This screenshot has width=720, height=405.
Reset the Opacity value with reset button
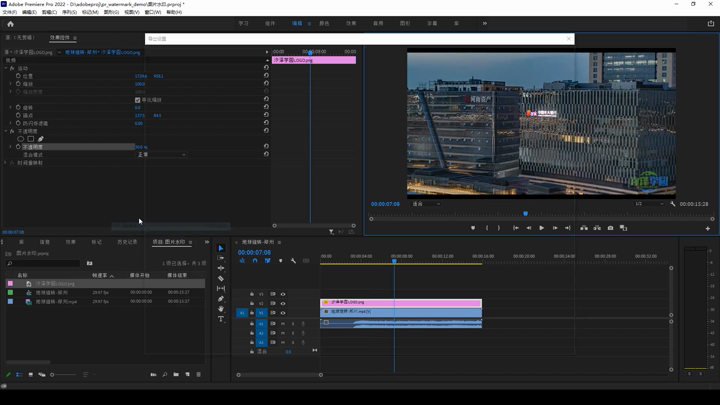click(x=266, y=147)
